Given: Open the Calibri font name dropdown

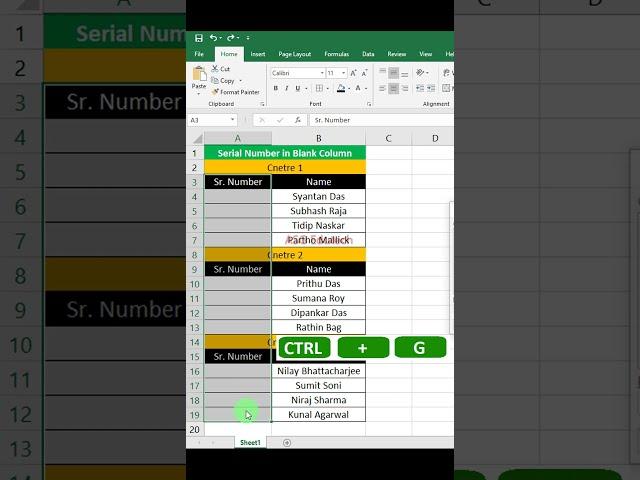Looking at the screenshot, I should click(321, 73).
